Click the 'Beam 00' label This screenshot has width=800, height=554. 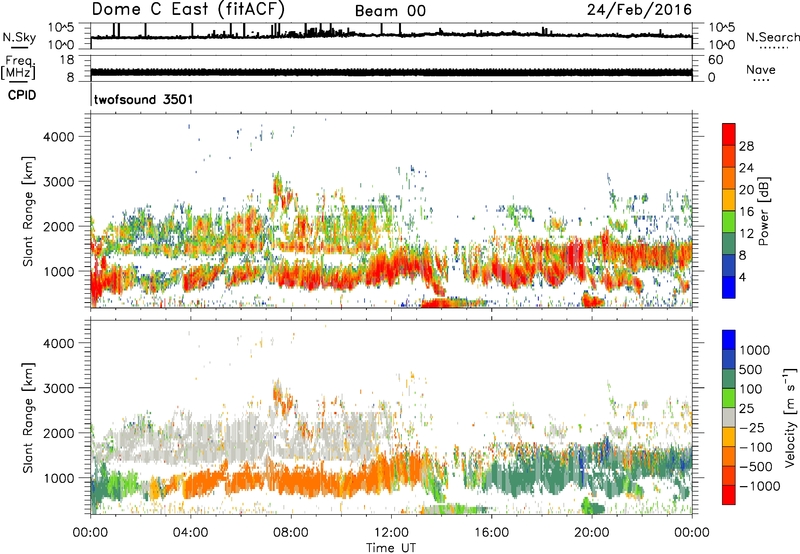[x=390, y=11]
